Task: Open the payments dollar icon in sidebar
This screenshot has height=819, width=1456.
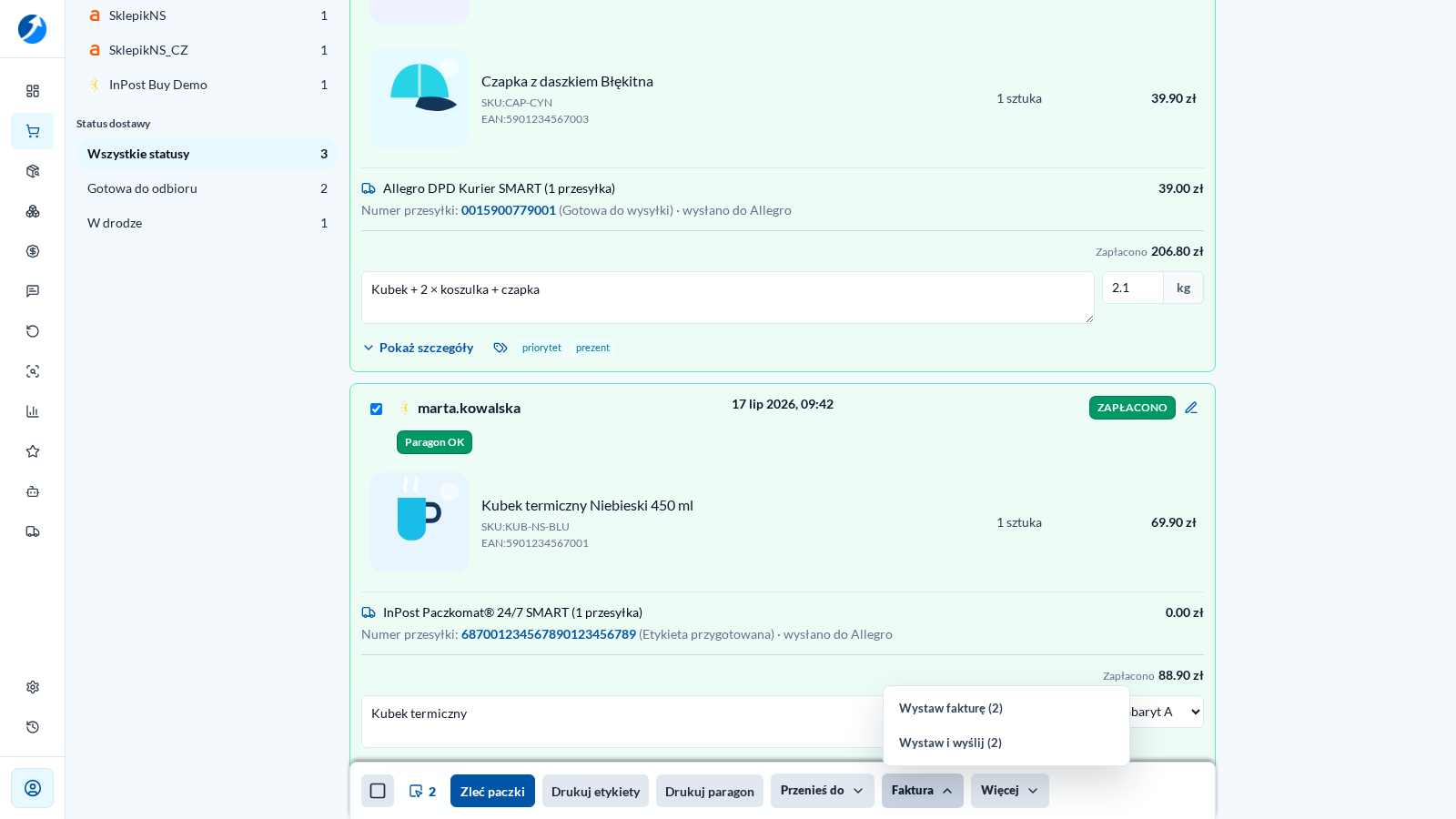Action: click(33, 251)
